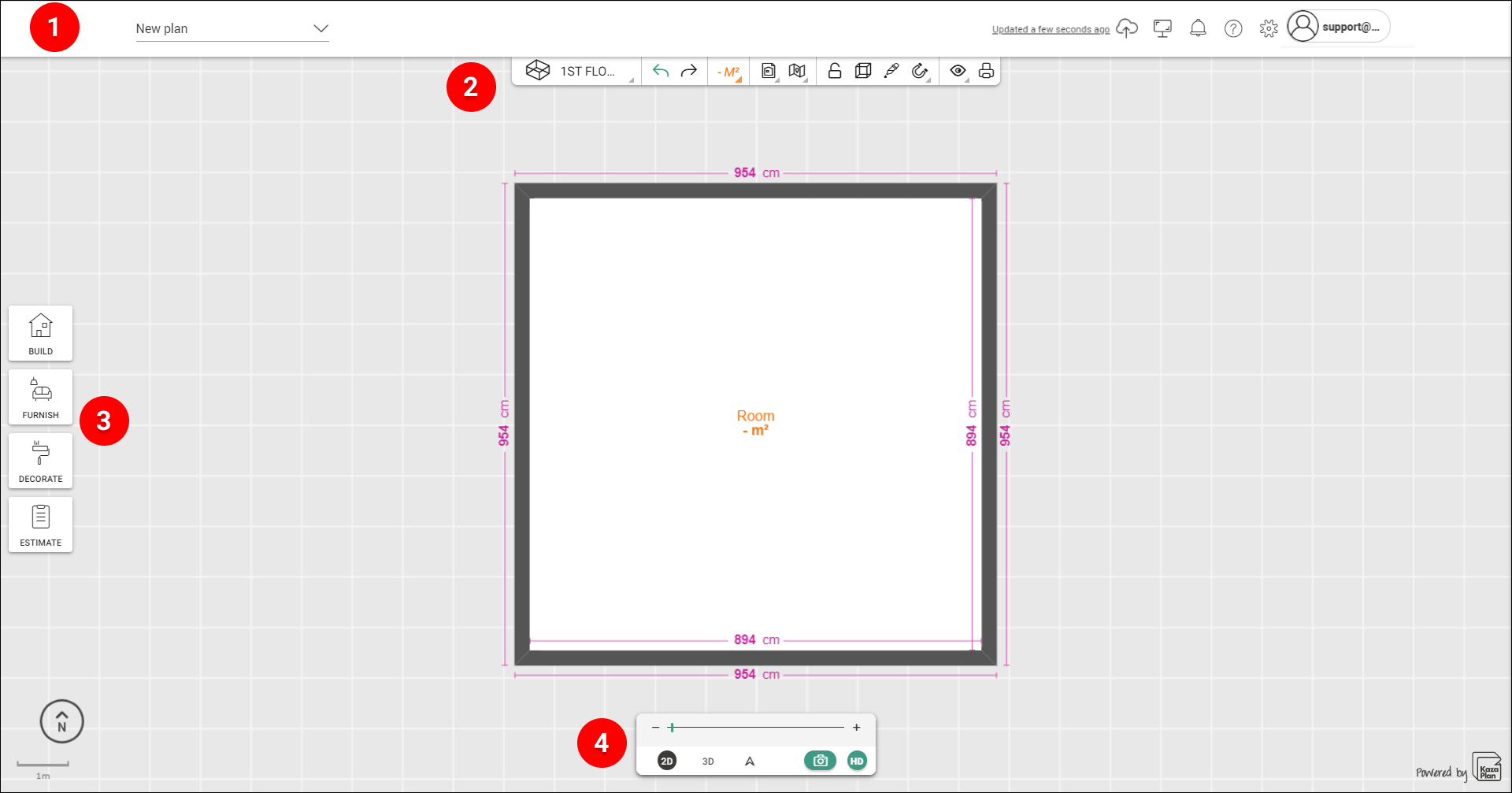Click the 3D cube wireframe icon
The width and height of the screenshot is (1512, 793).
pos(863,71)
